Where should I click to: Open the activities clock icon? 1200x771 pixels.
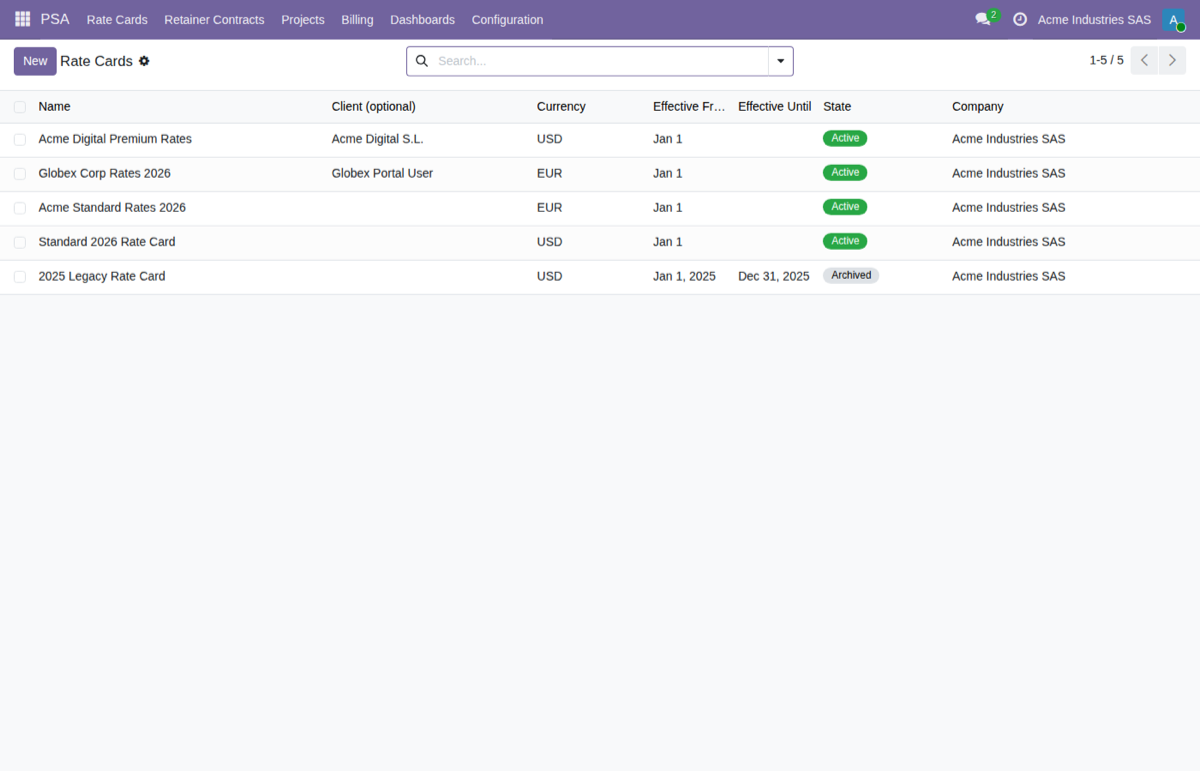[1020, 19]
